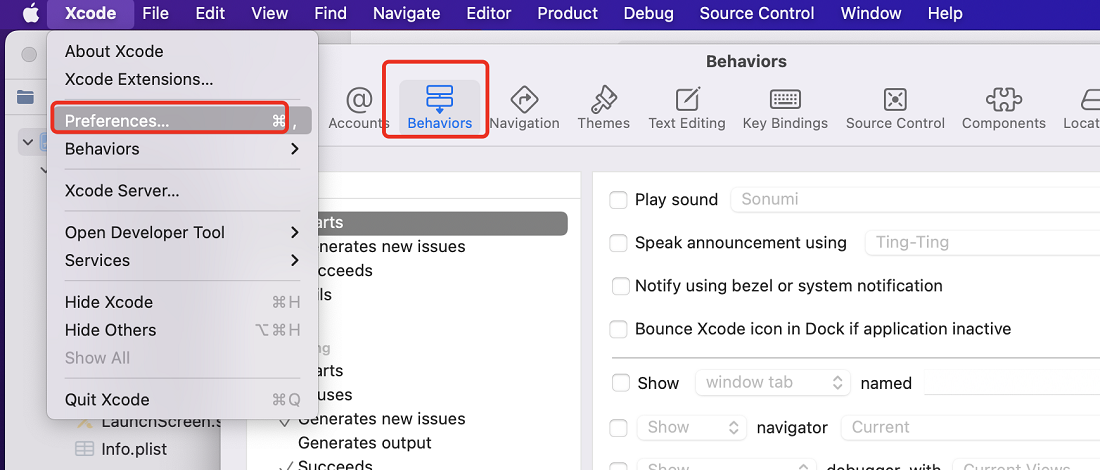Open the Key Bindings preferences pane

pos(785,109)
